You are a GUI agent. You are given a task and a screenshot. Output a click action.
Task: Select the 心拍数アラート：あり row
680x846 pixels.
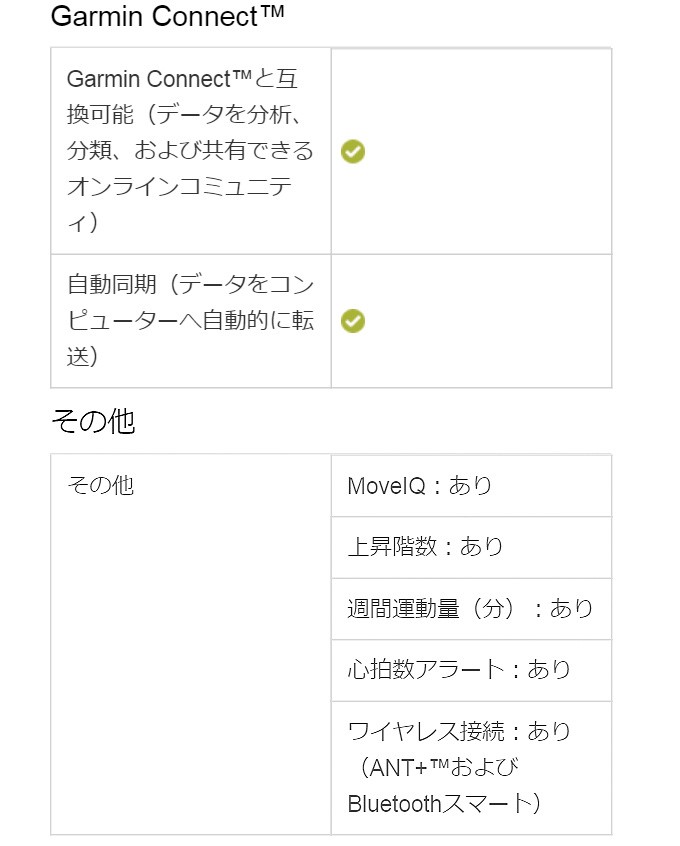tap(459, 670)
